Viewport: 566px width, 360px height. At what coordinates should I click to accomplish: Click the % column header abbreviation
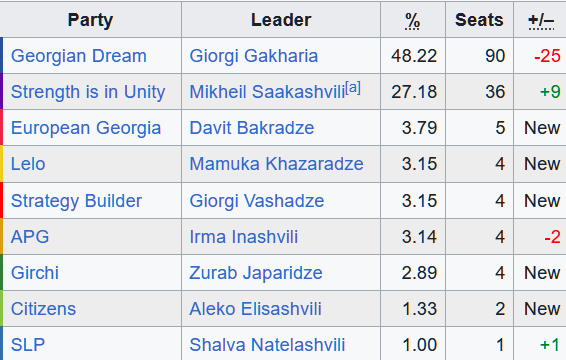click(412, 20)
